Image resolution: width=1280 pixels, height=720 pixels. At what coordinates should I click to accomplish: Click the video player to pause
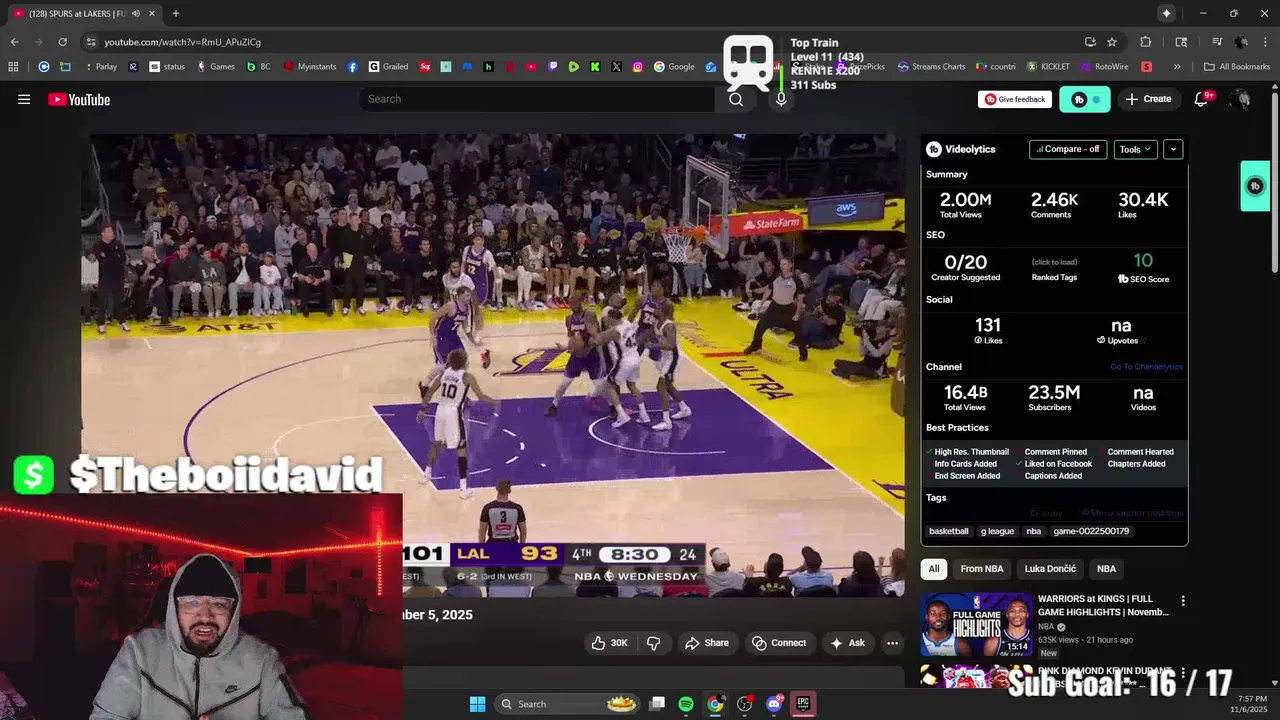pyautogui.click(x=493, y=365)
